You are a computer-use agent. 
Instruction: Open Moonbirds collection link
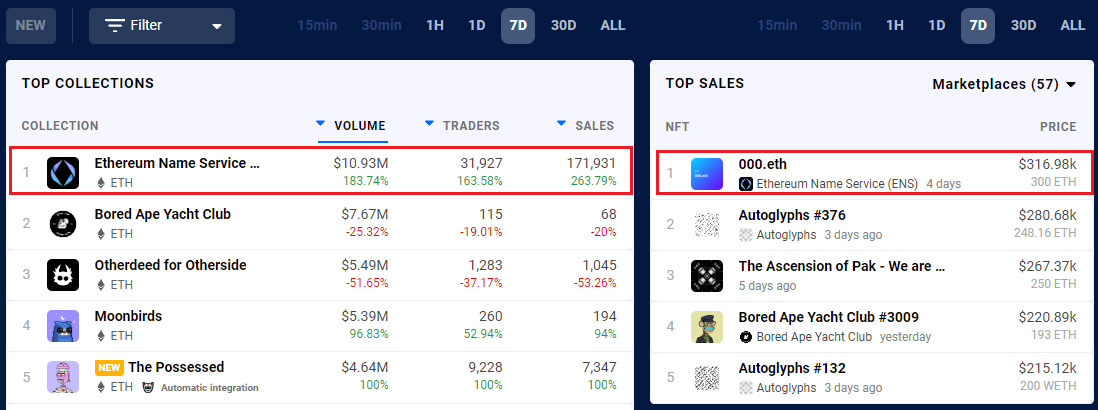pyautogui.click(x=128, y=316)
